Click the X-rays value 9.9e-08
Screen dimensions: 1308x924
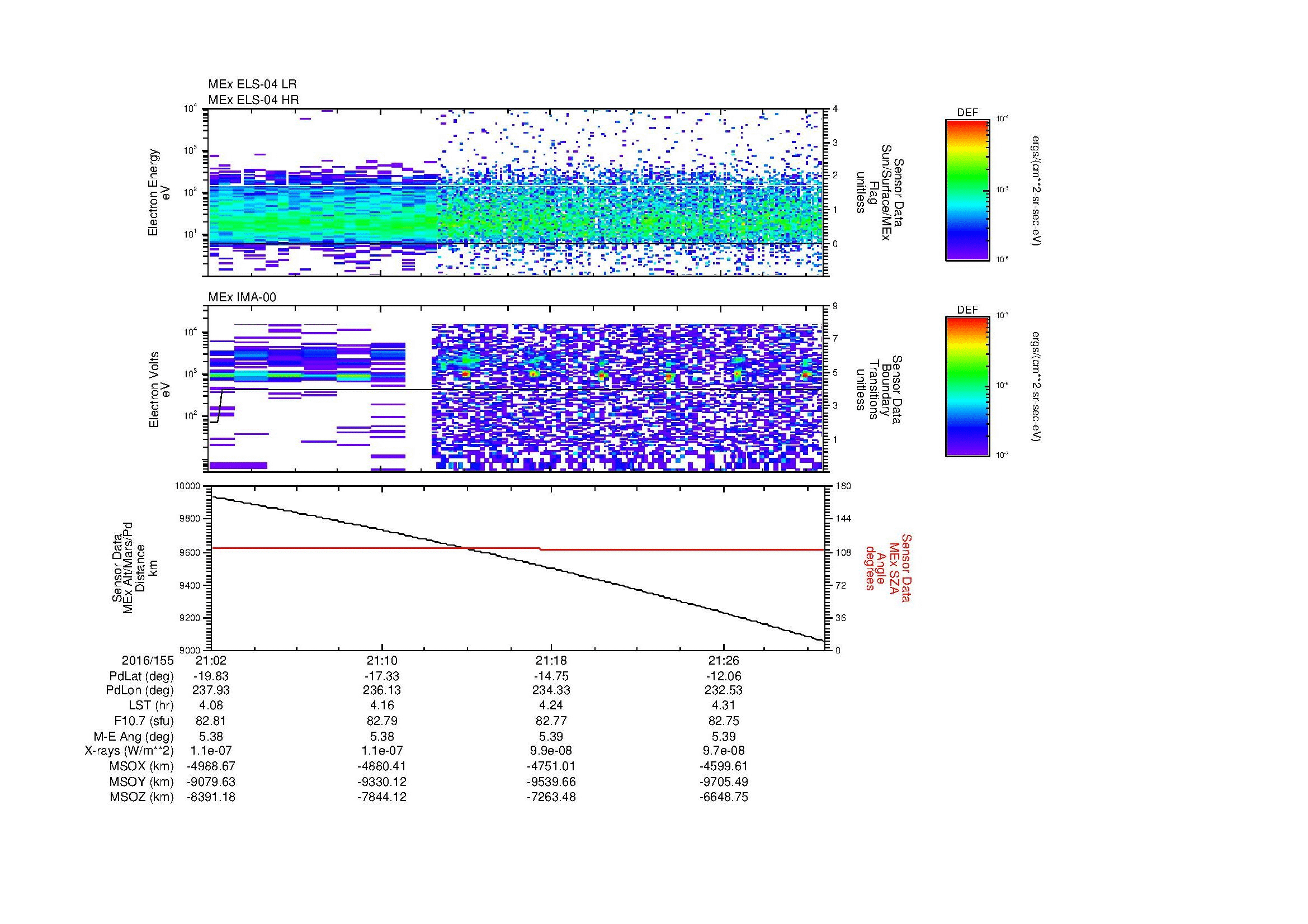(551, 750)
